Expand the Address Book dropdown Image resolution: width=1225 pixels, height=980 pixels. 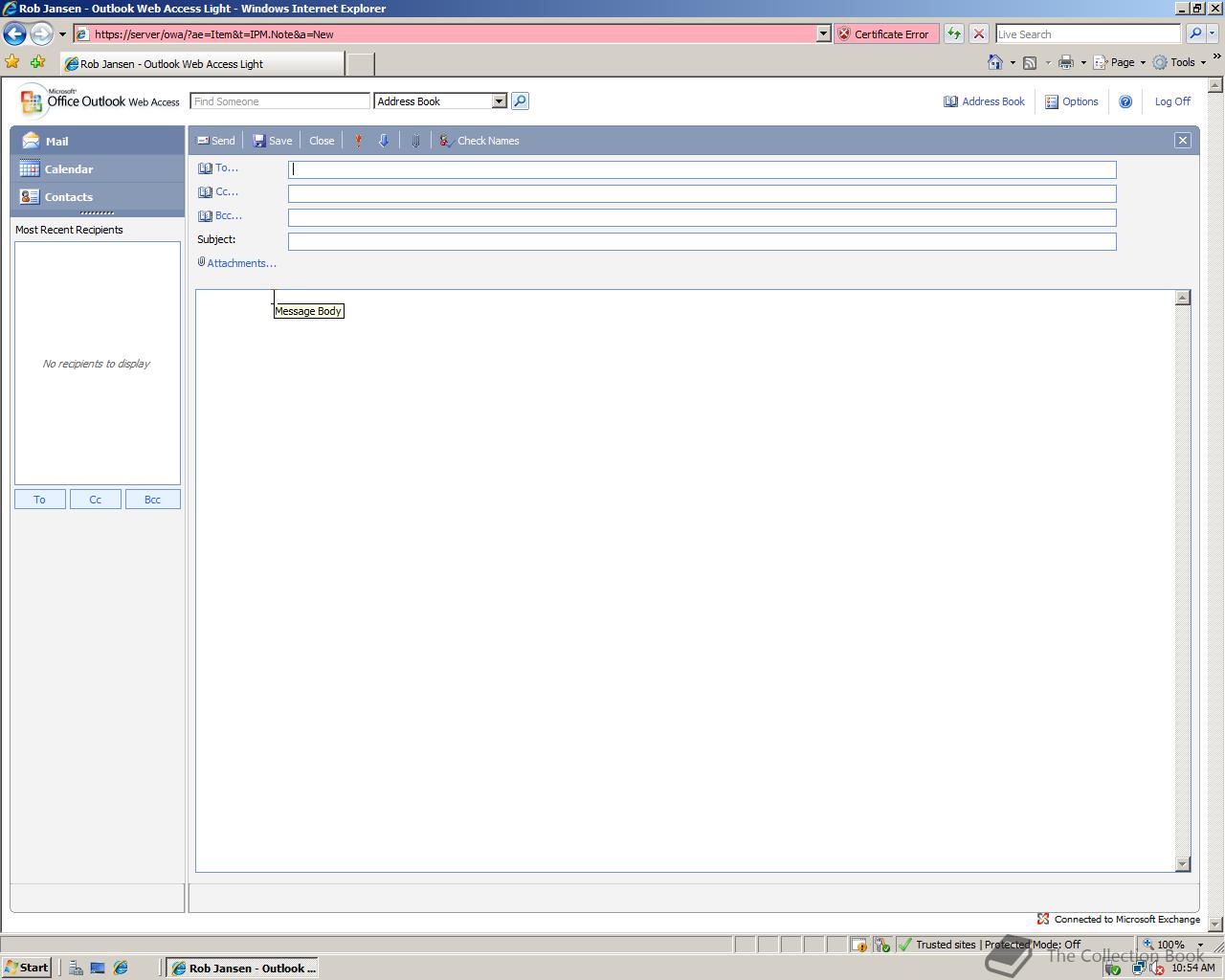coord(499,101)
